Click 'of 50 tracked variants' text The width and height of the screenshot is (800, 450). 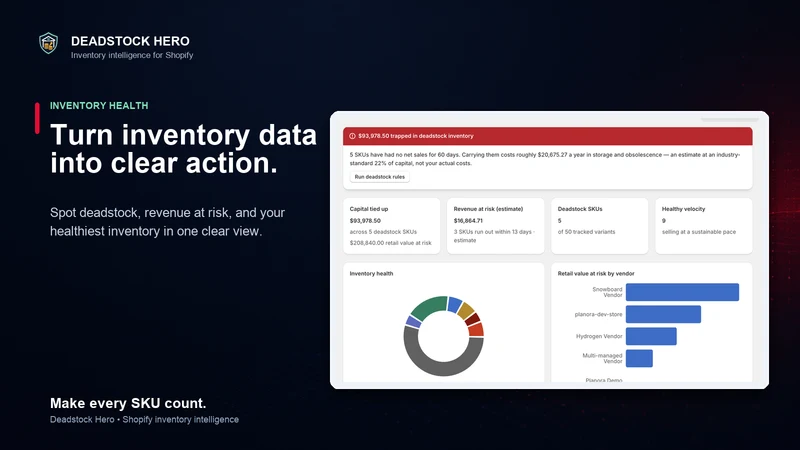point(586,232)
